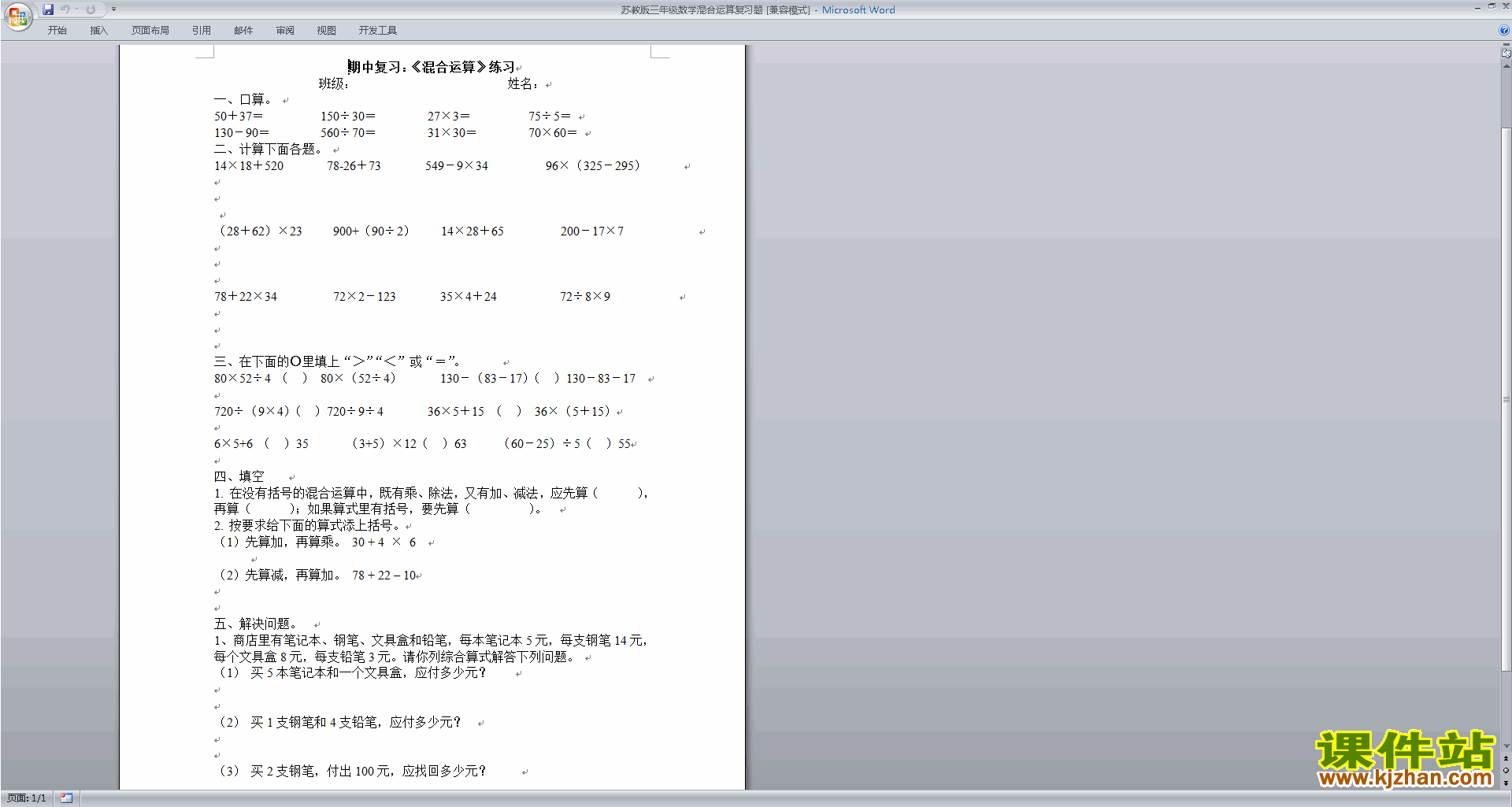Viewport: 1512px width, 807px height.
Task: Open the undo history dropdown arrow
Action: pos(76,9)
